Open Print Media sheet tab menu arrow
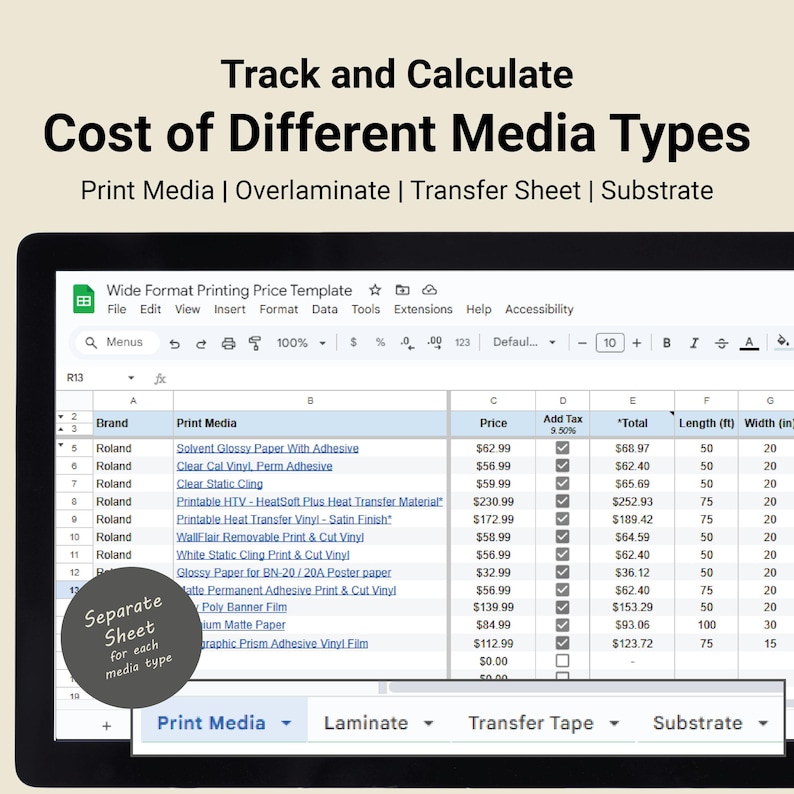Image resolution: width=794 pixels, height=794 pixels. (286, 723)
